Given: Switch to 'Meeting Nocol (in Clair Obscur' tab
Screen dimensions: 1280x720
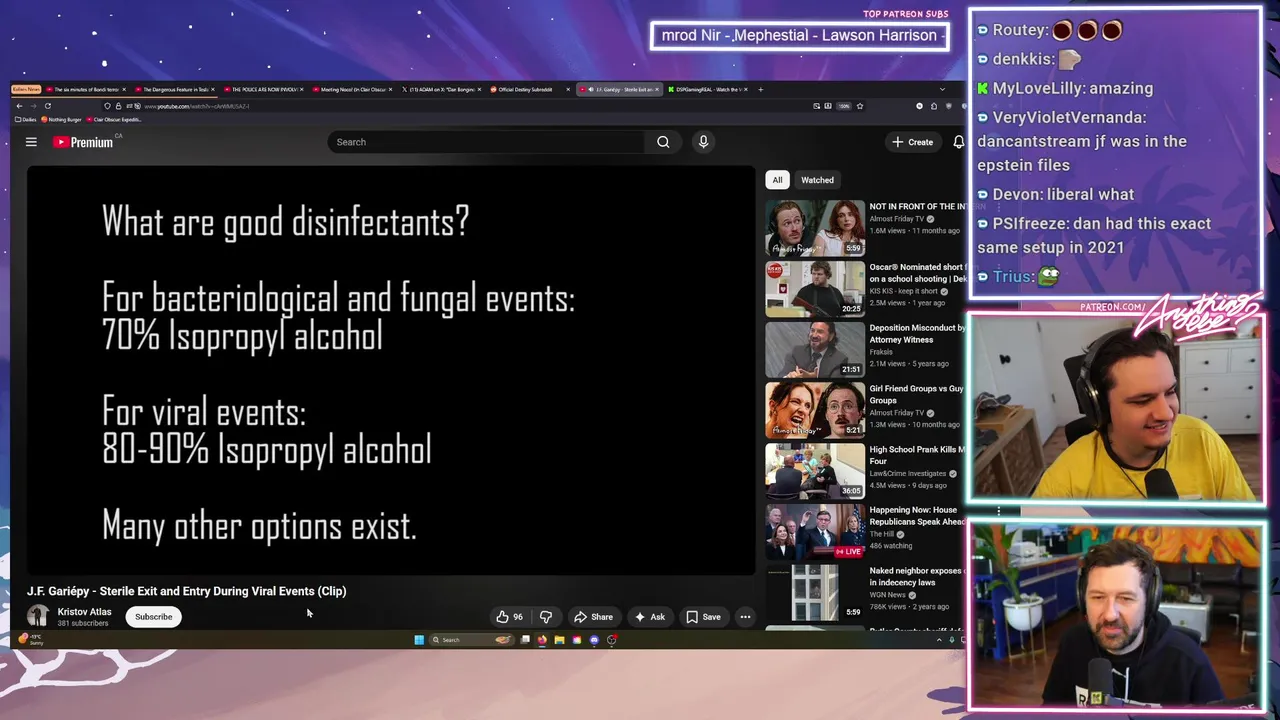Looking at the screenshot, I should tap(353, 90).
